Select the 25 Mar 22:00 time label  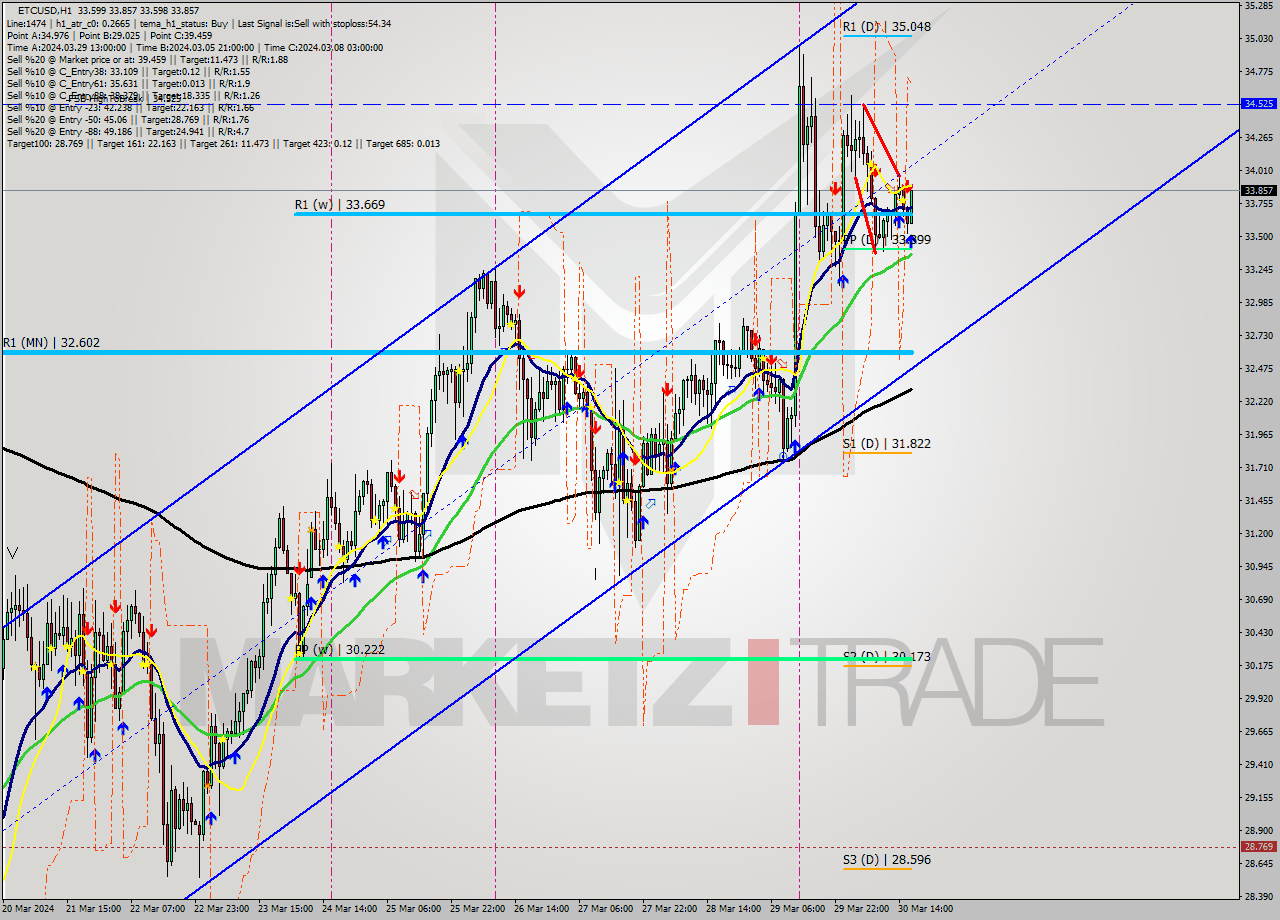pyautogui.click(x=479, y=909)
